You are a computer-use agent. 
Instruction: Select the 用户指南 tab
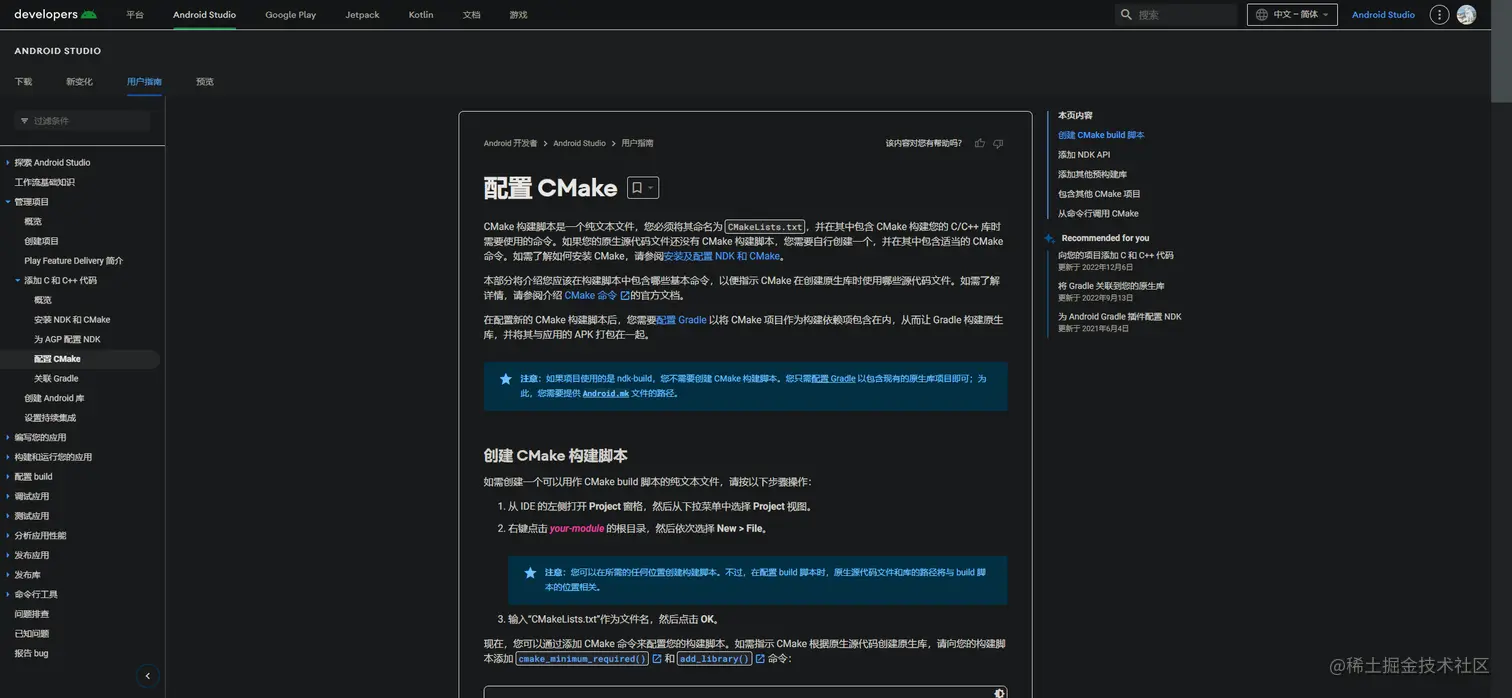[144, 82]
